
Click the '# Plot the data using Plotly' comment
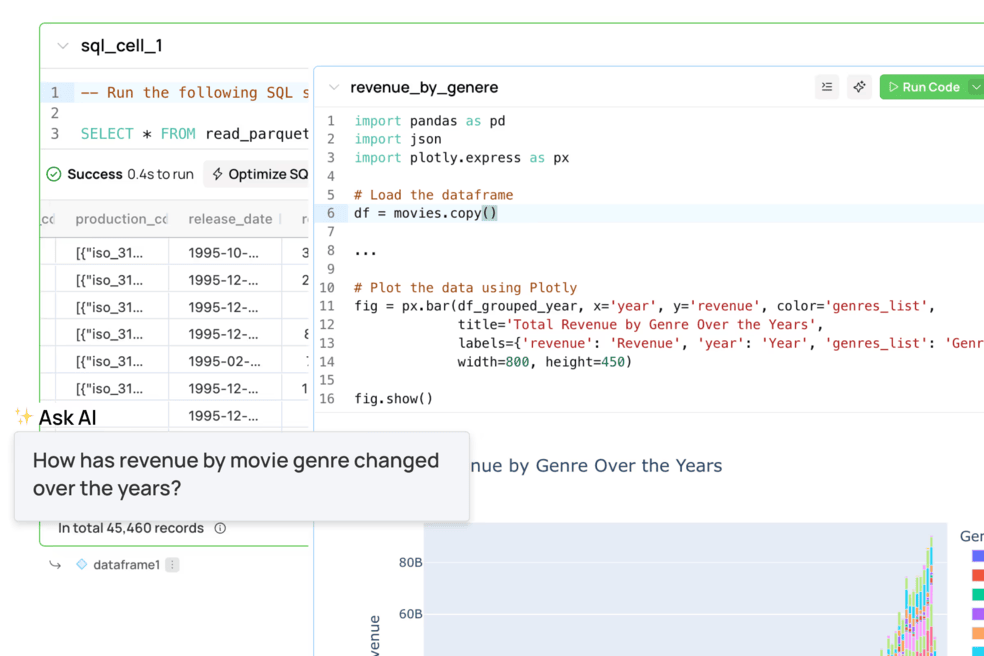(465, 288)
